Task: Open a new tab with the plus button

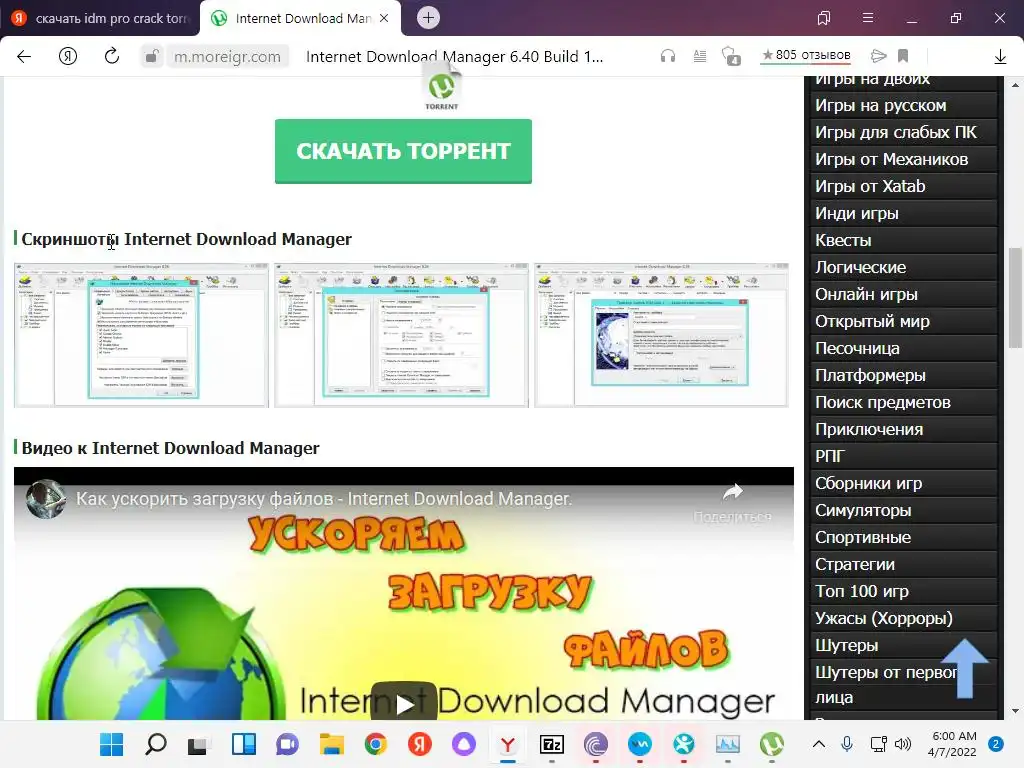Action: (x=428, y=18)
